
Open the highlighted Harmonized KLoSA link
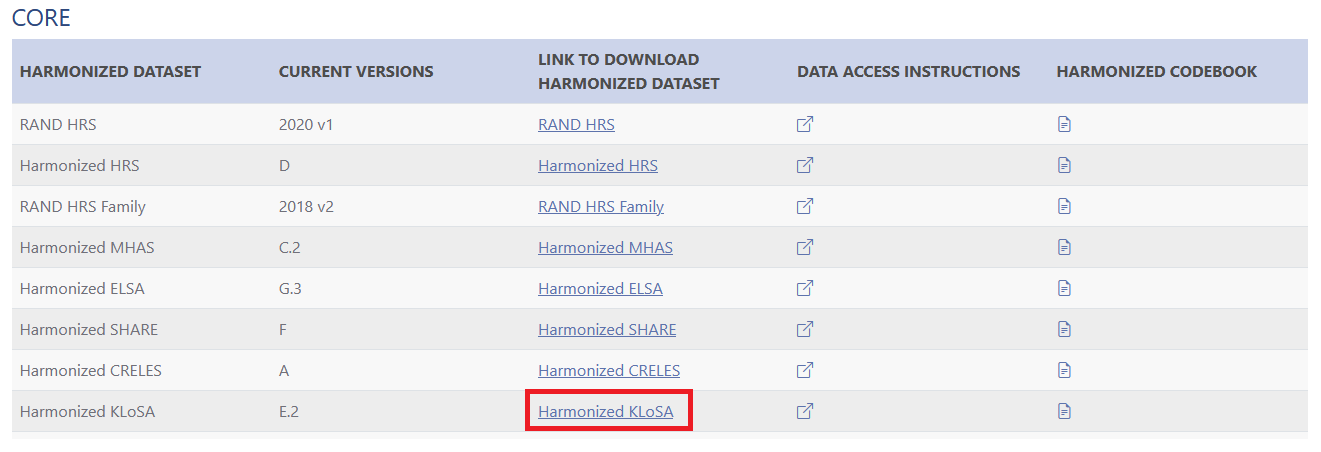tap(606, 411)
